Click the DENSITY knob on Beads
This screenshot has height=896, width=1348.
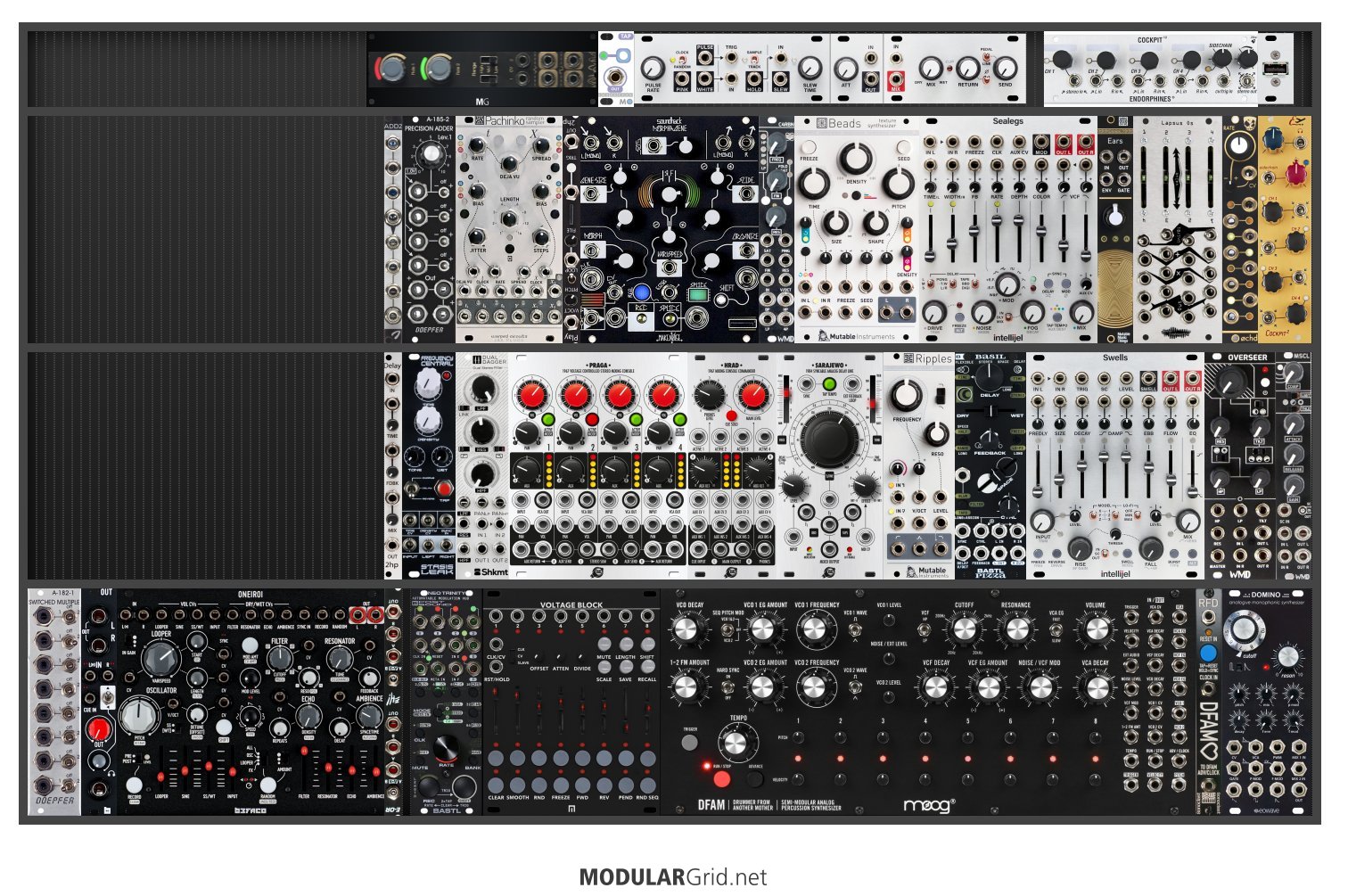tap(855, 160)
